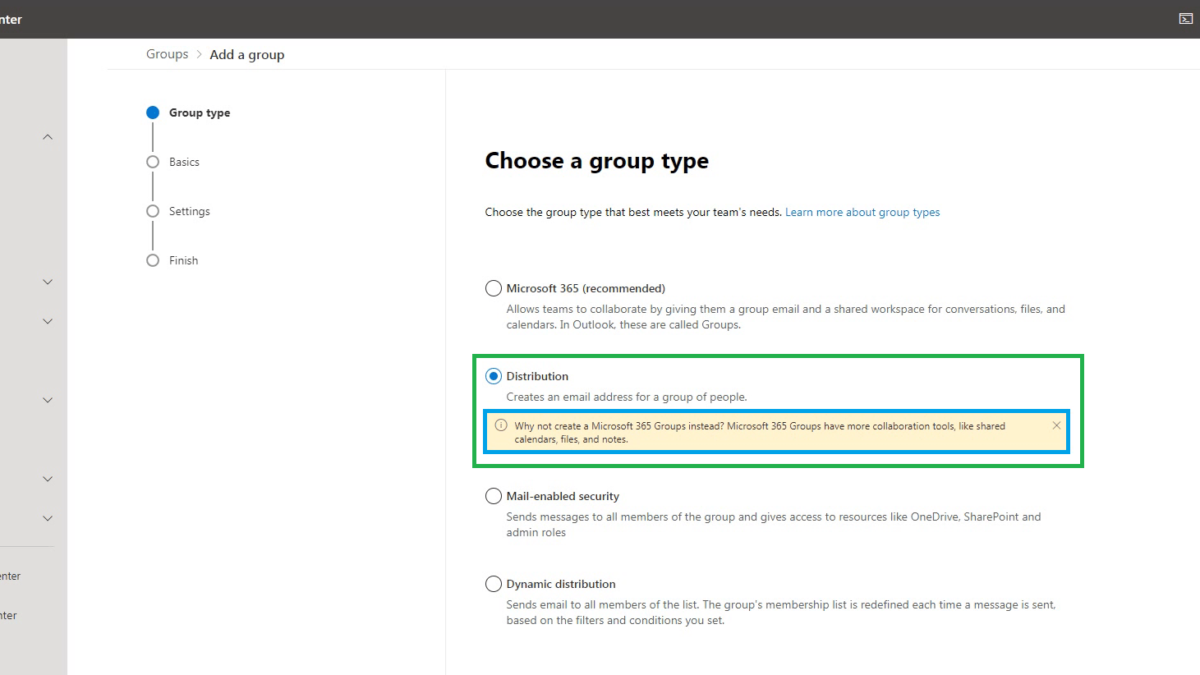Screen dimensions: 1200x675
Task: Click the 'Sends email to all members' description
Action: point(781,613)
